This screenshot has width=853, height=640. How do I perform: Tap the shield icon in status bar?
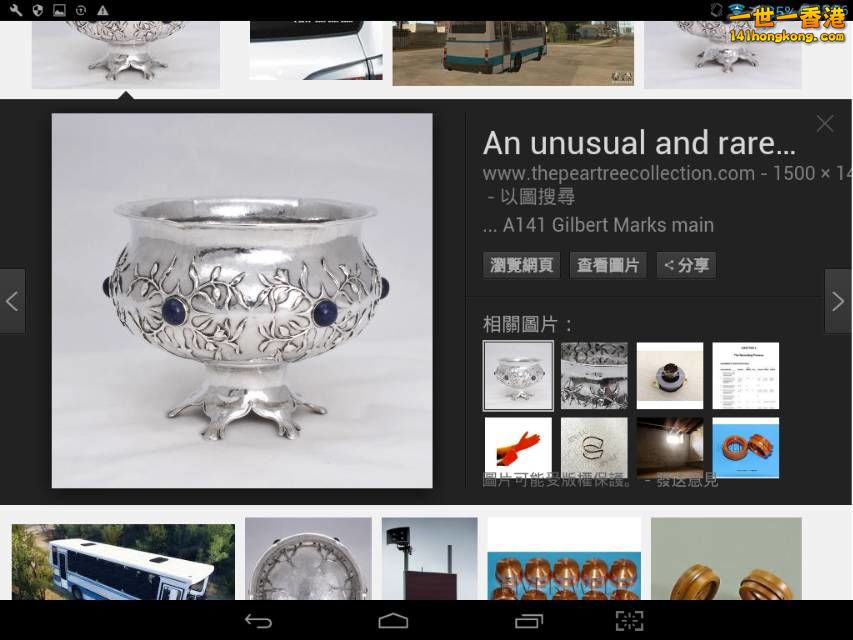(38, 10)
